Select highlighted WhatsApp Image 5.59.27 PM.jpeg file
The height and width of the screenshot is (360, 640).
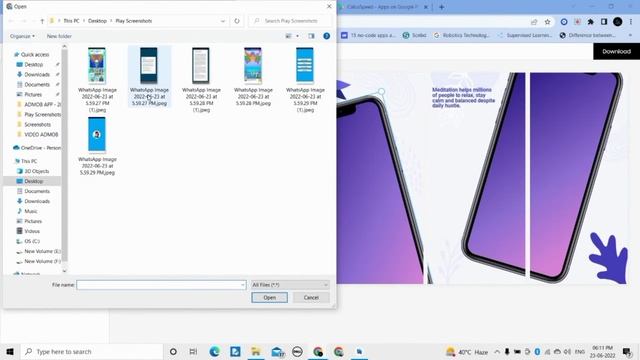click(x=149, y=76)
